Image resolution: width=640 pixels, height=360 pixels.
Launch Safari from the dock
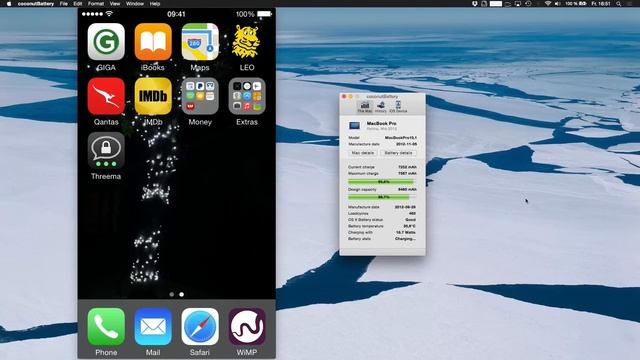(200, 327)
